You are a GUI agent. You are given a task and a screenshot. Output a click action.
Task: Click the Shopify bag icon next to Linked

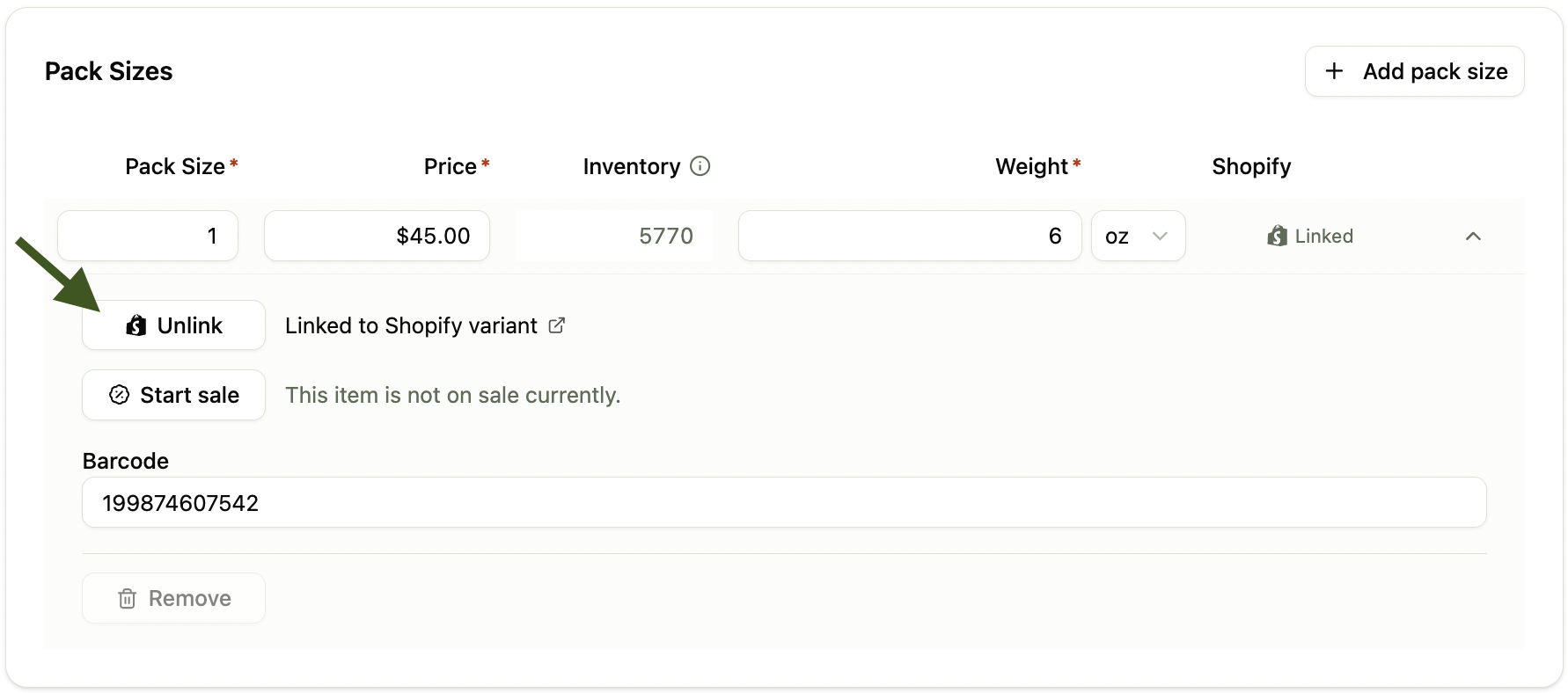click(1277, 236)
